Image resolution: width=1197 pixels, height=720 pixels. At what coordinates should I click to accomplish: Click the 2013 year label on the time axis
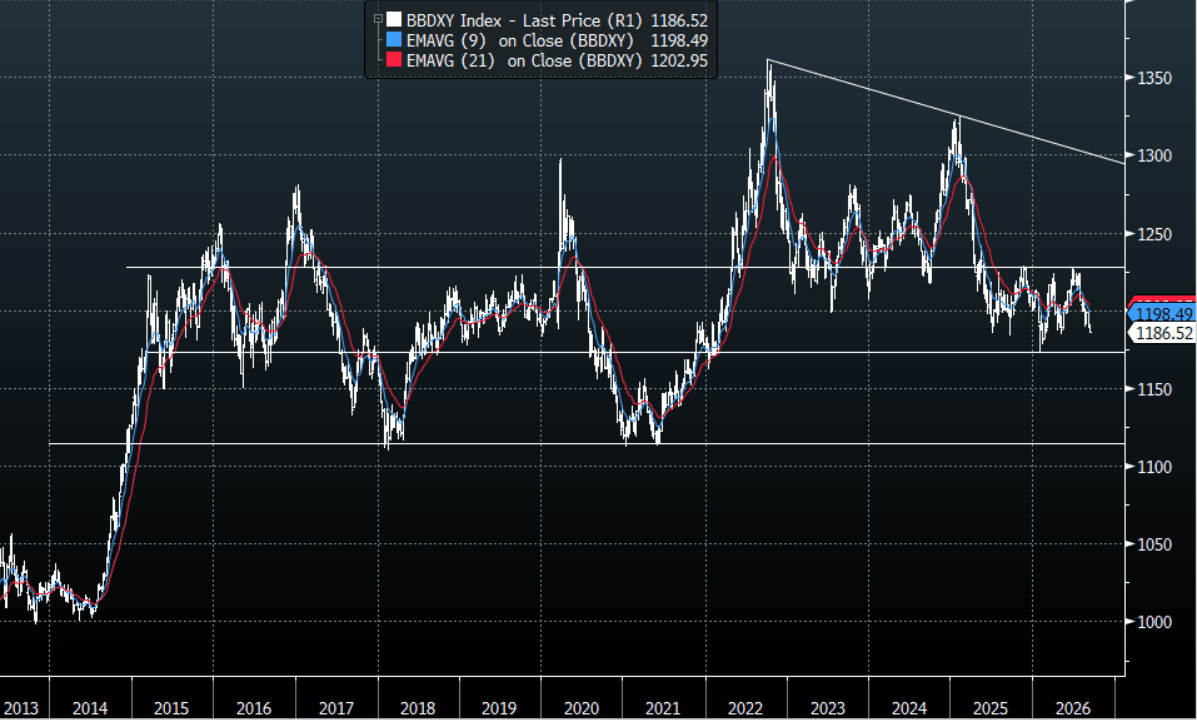[20, 709]
